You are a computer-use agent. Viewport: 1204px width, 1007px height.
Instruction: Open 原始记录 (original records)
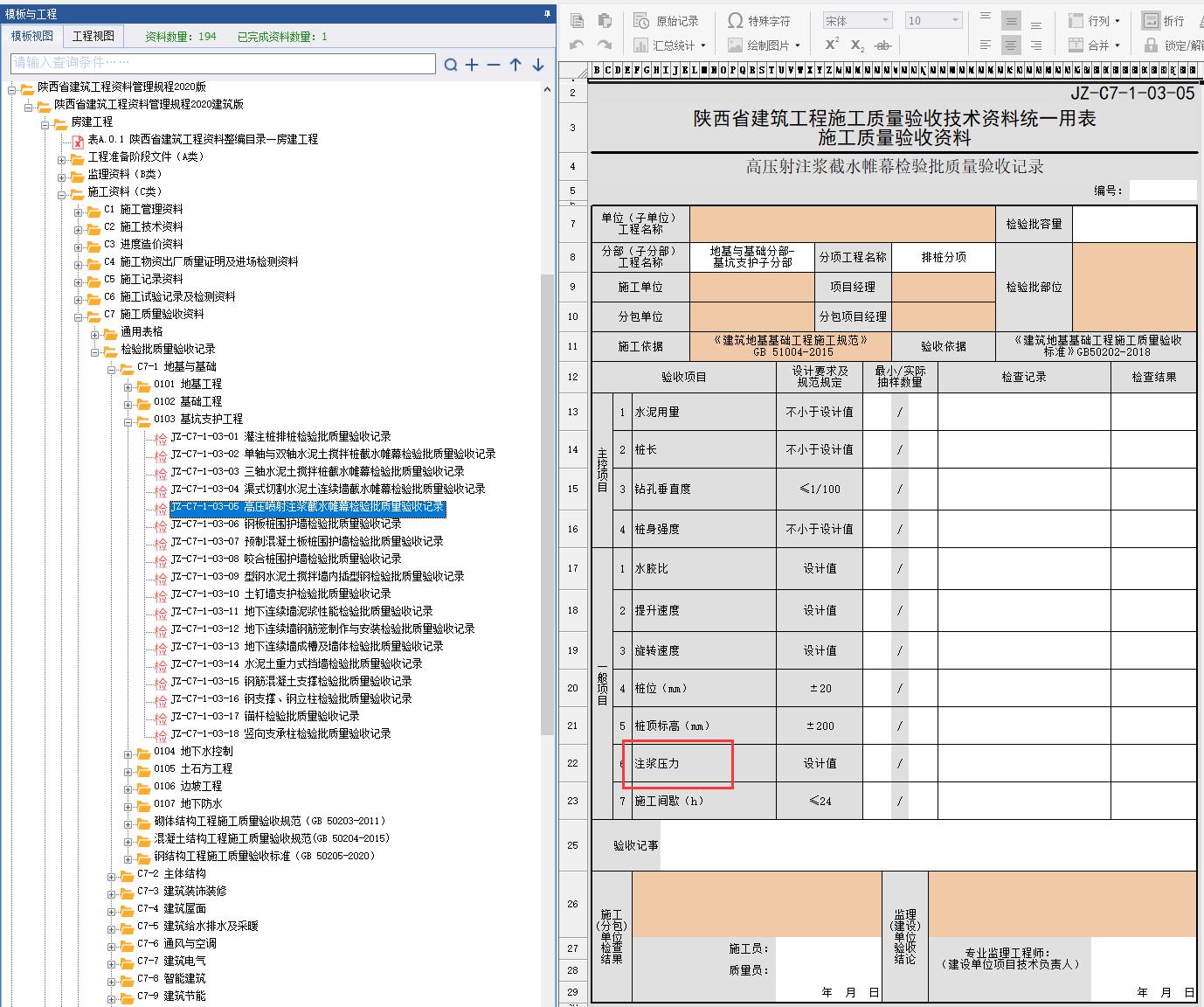[x=667, y=21]
